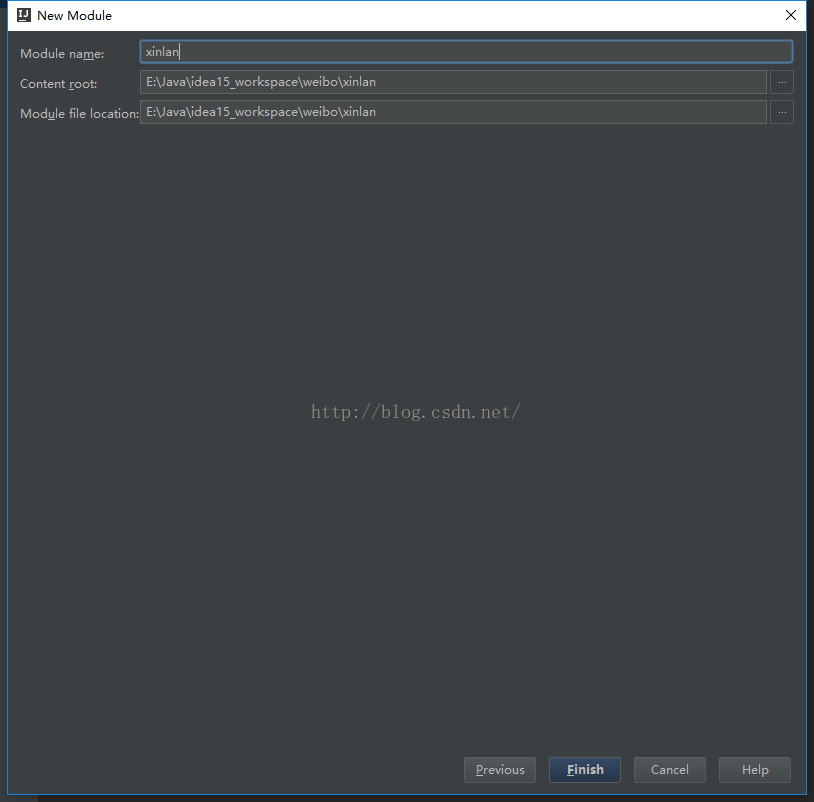814x802 pixels.
Task: Click the Module file location path field
Action: coord(453,112)
